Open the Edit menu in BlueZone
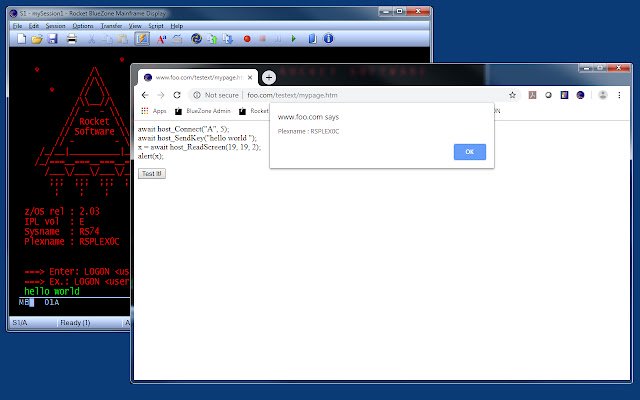 pos(33,26)
